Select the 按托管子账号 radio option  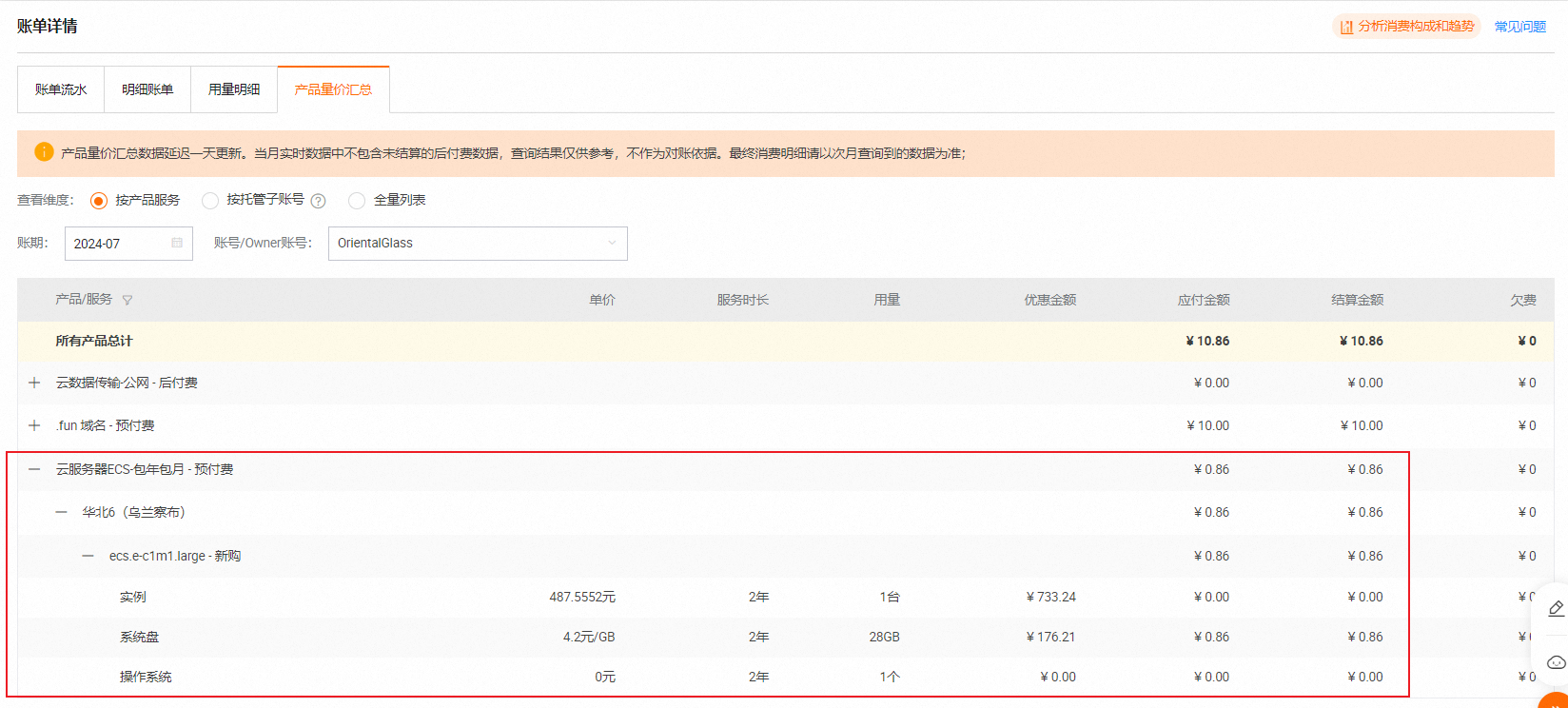tap(210, 201)
